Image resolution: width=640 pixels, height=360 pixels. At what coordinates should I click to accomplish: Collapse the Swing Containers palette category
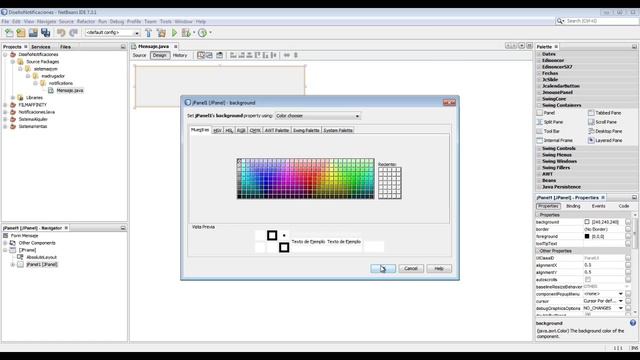pos(539,105)
